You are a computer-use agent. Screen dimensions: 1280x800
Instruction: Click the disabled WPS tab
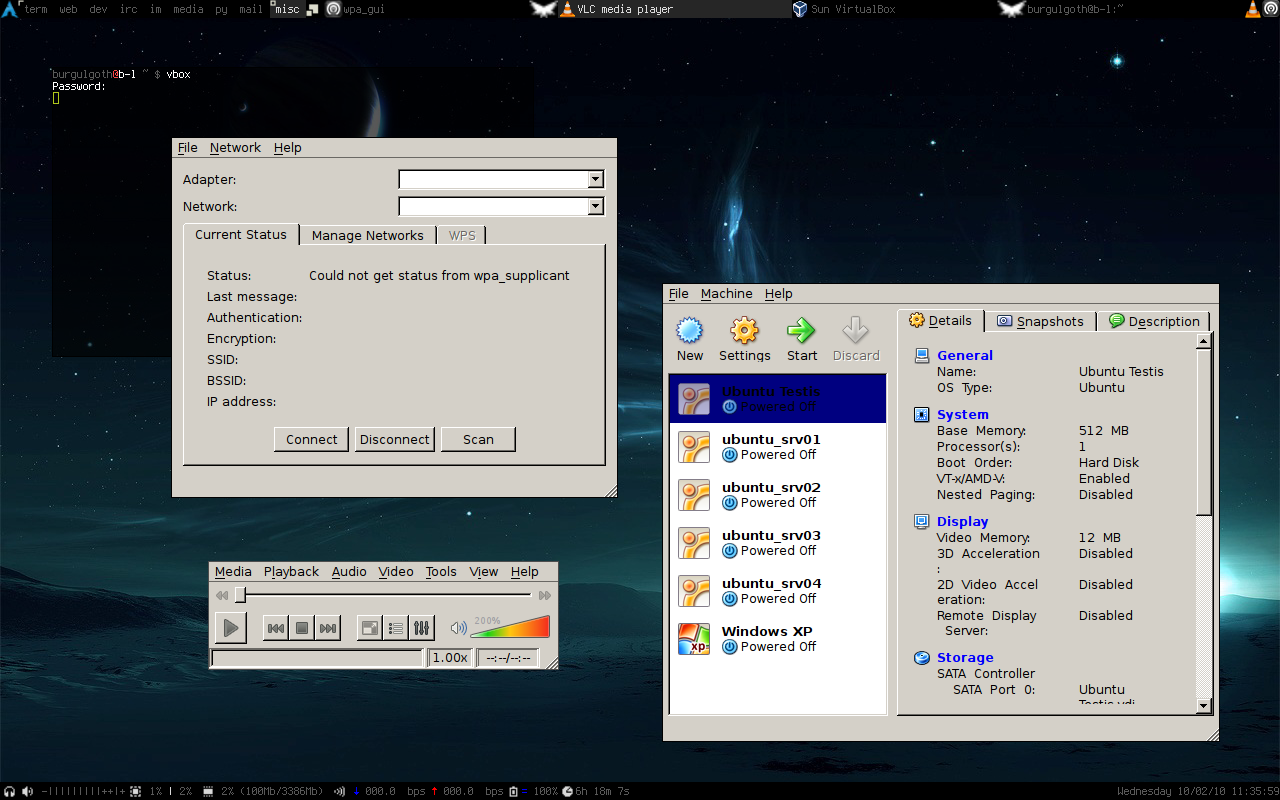462,235
